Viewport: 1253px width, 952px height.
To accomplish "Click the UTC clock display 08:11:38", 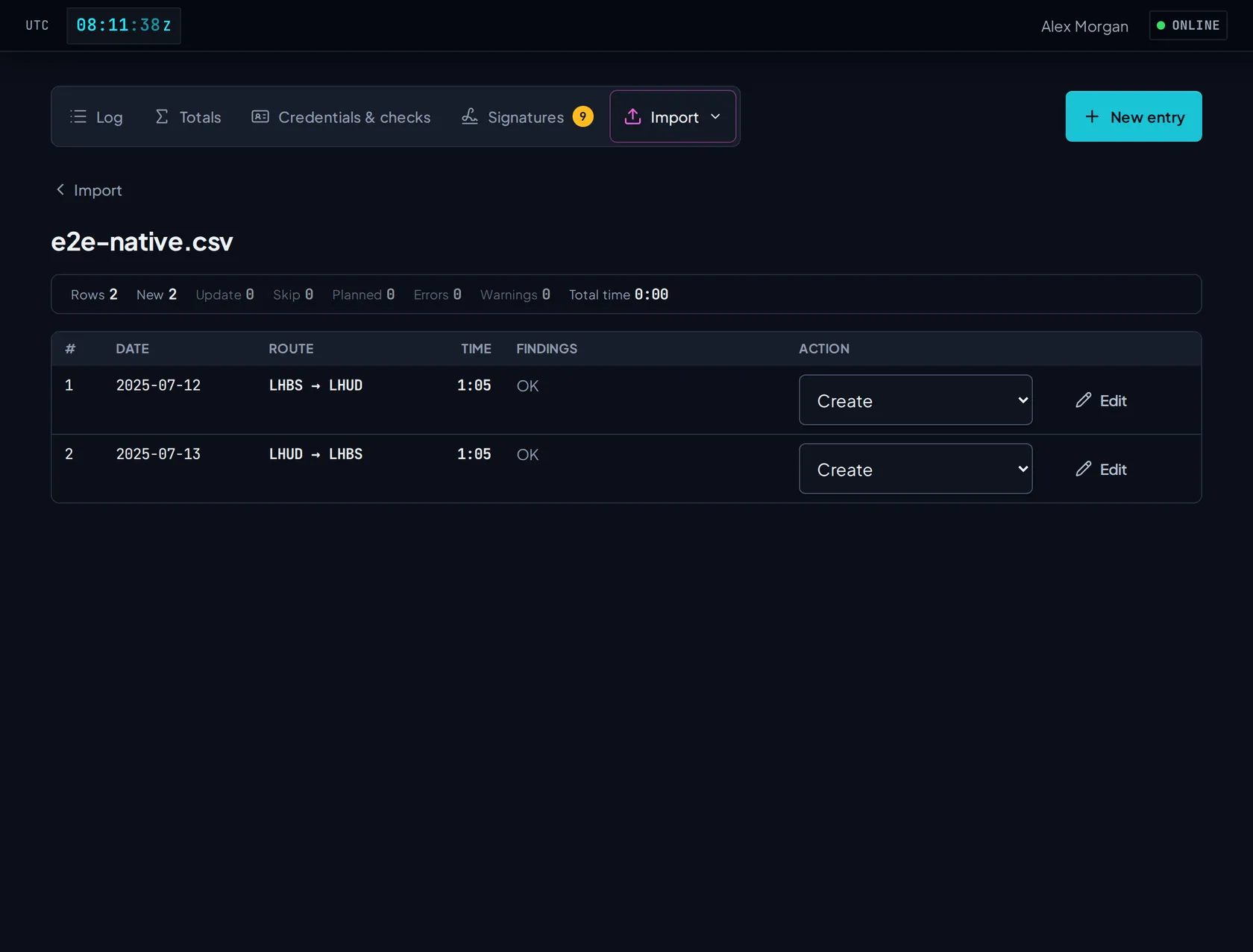I will point(124,25).
